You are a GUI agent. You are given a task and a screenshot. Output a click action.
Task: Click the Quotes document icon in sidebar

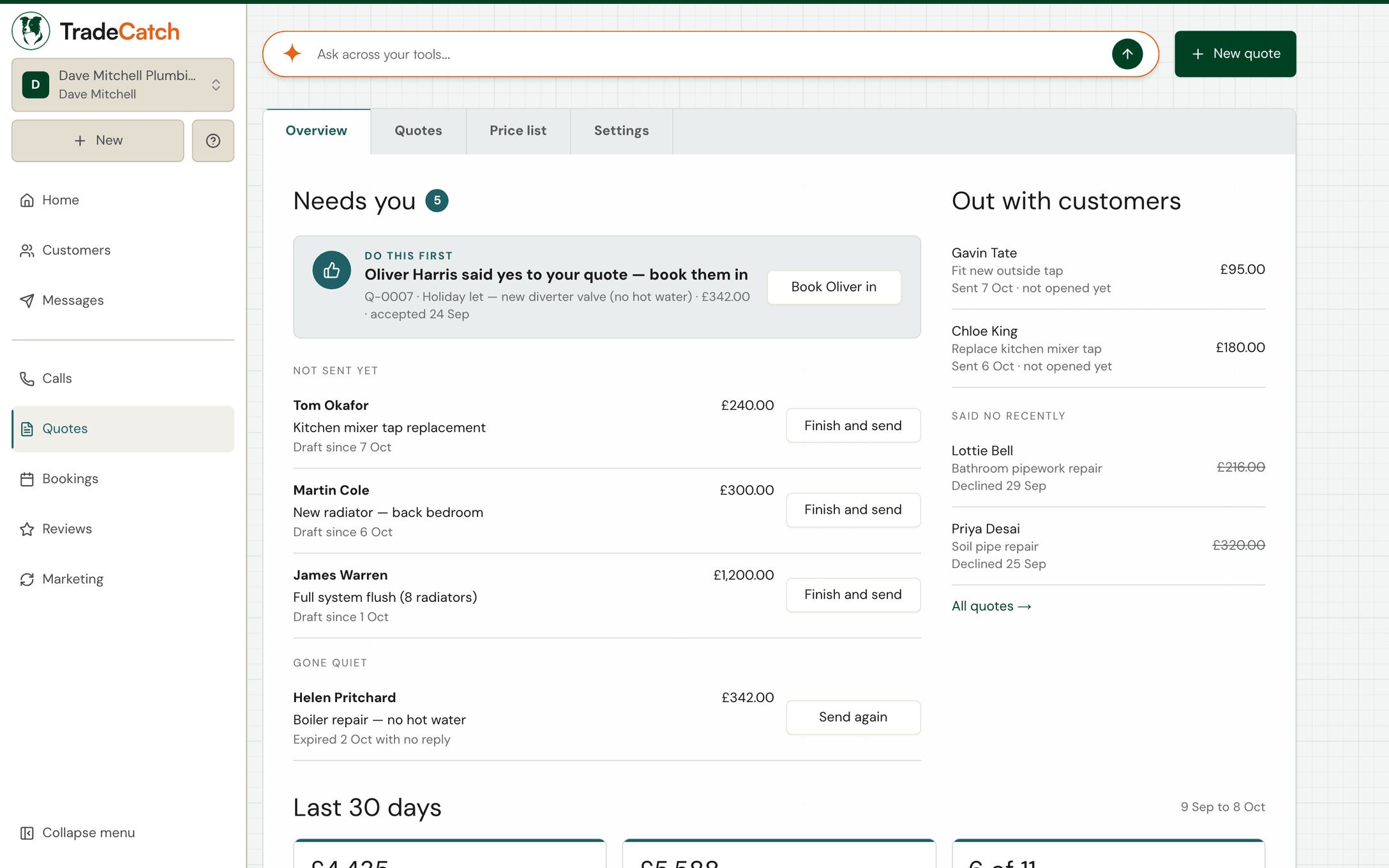click(x=27, y=429)
